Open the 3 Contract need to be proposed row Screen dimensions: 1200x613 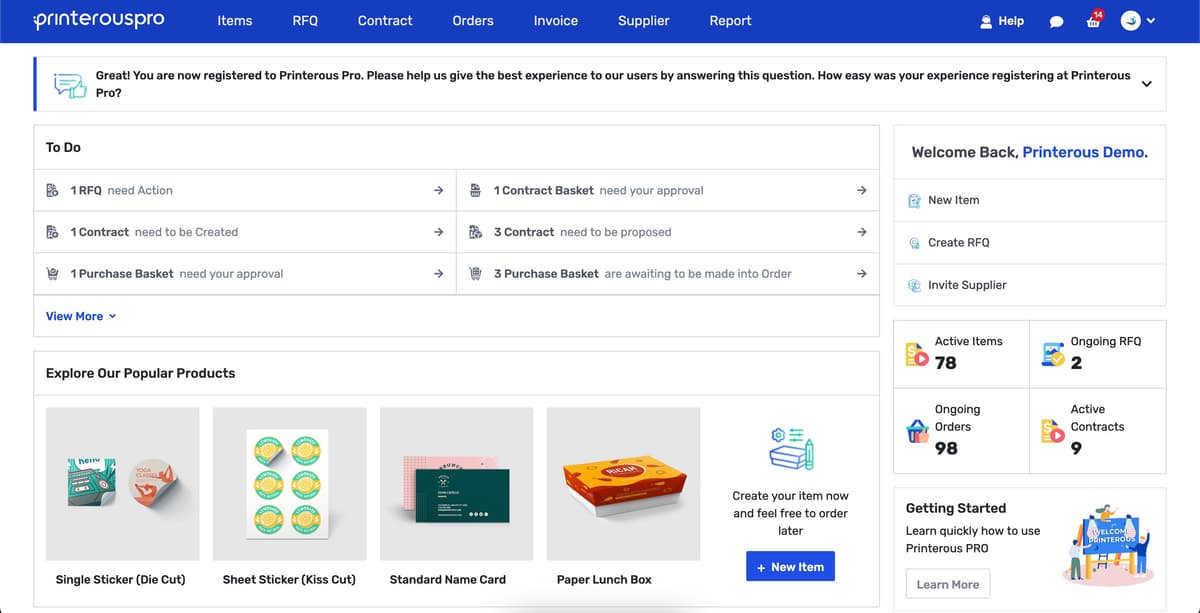(667, 232)
